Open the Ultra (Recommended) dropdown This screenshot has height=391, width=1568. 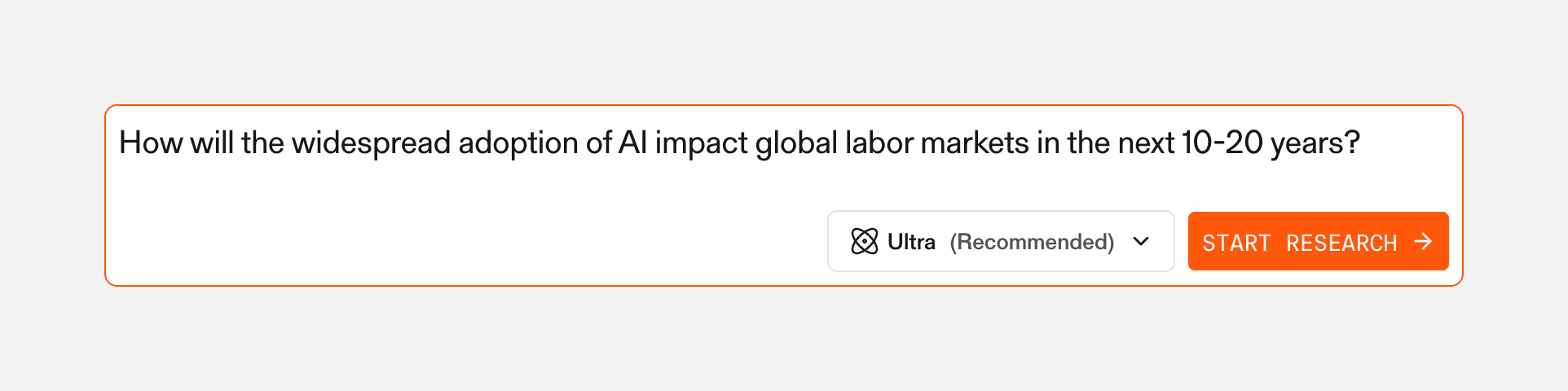pyautogui.click(x=1000, y=241)
